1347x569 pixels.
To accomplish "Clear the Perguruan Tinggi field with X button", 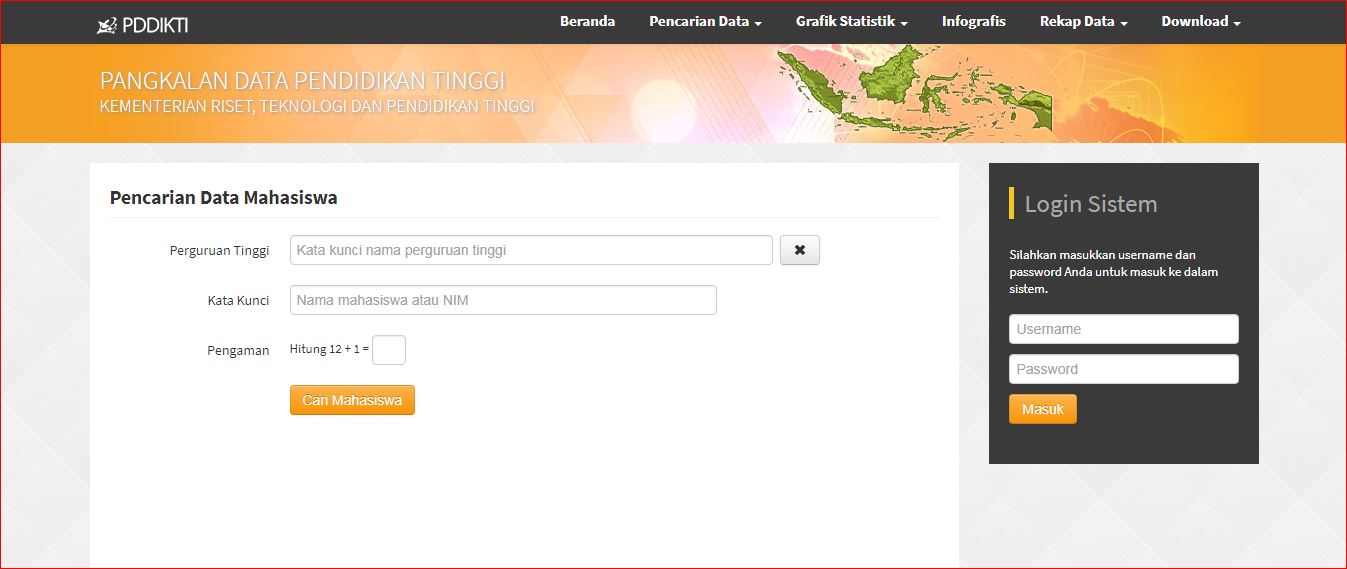I will coord(799,250).
